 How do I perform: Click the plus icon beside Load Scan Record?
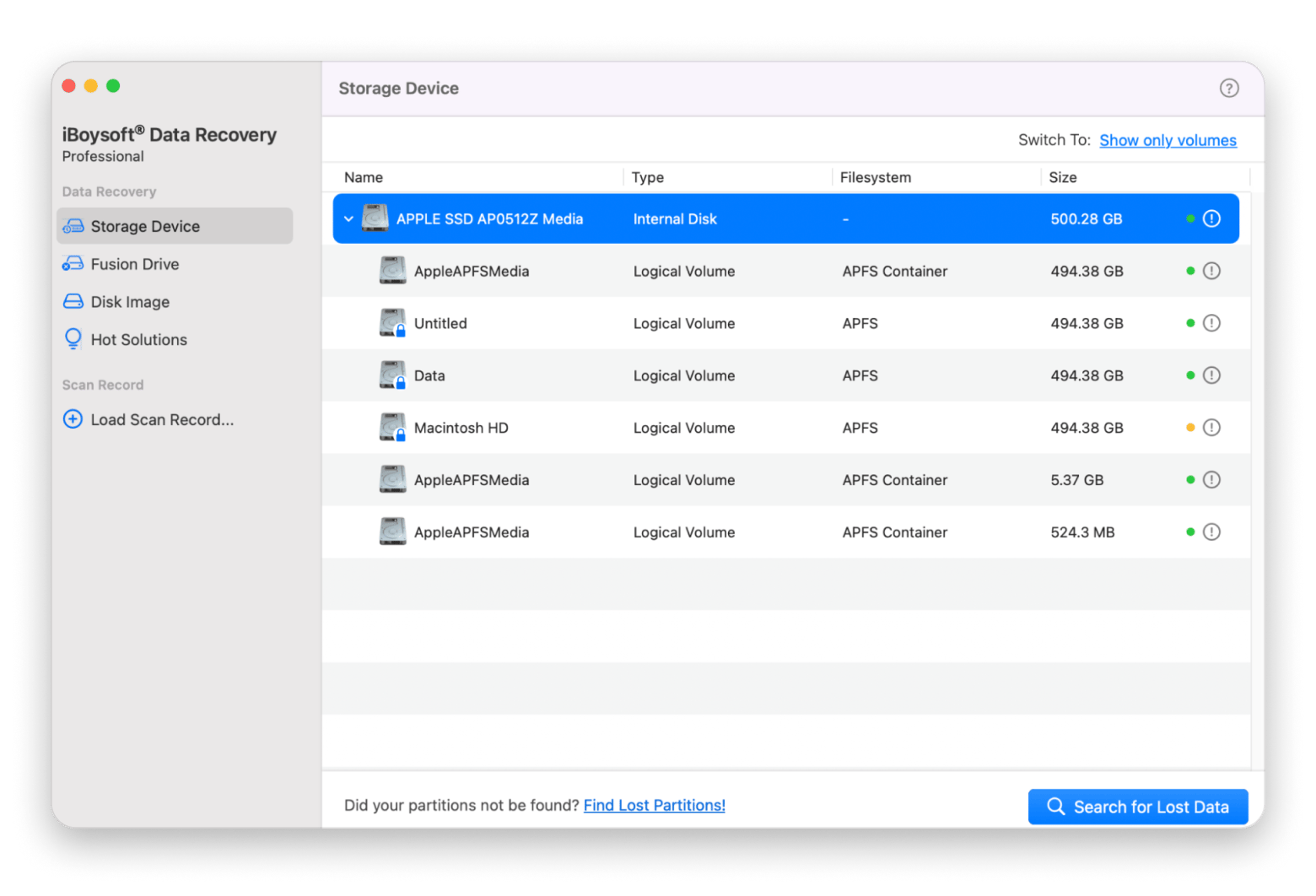pos(73,419)
